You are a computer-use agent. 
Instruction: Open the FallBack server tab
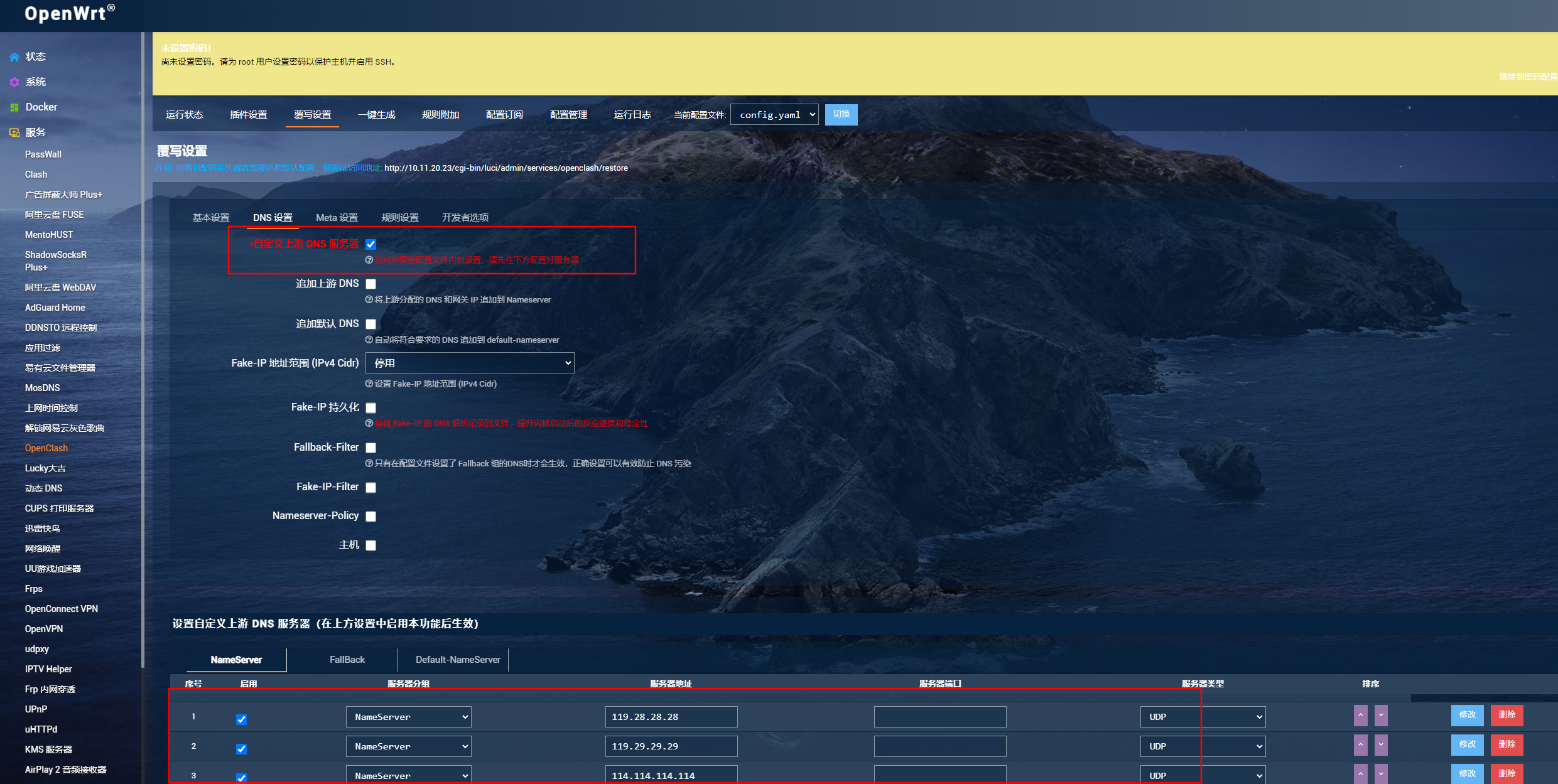click(x=347, y=660)
